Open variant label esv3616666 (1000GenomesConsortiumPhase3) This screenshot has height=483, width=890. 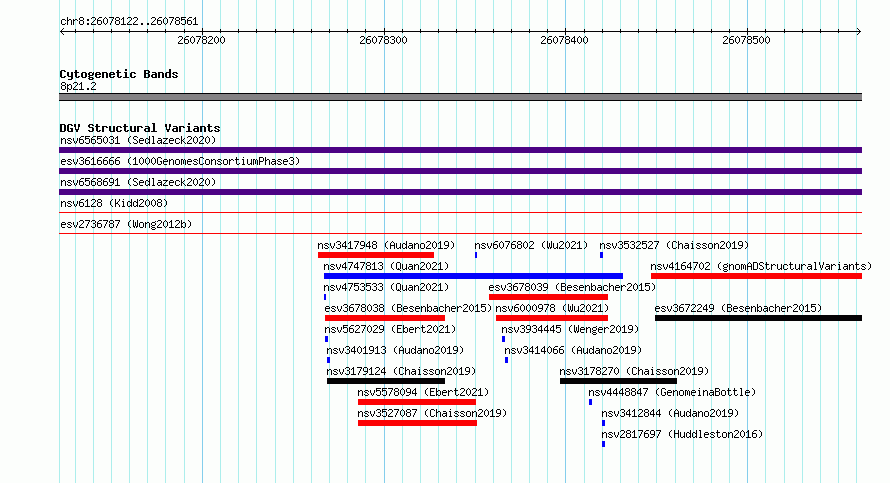point(180,161)
